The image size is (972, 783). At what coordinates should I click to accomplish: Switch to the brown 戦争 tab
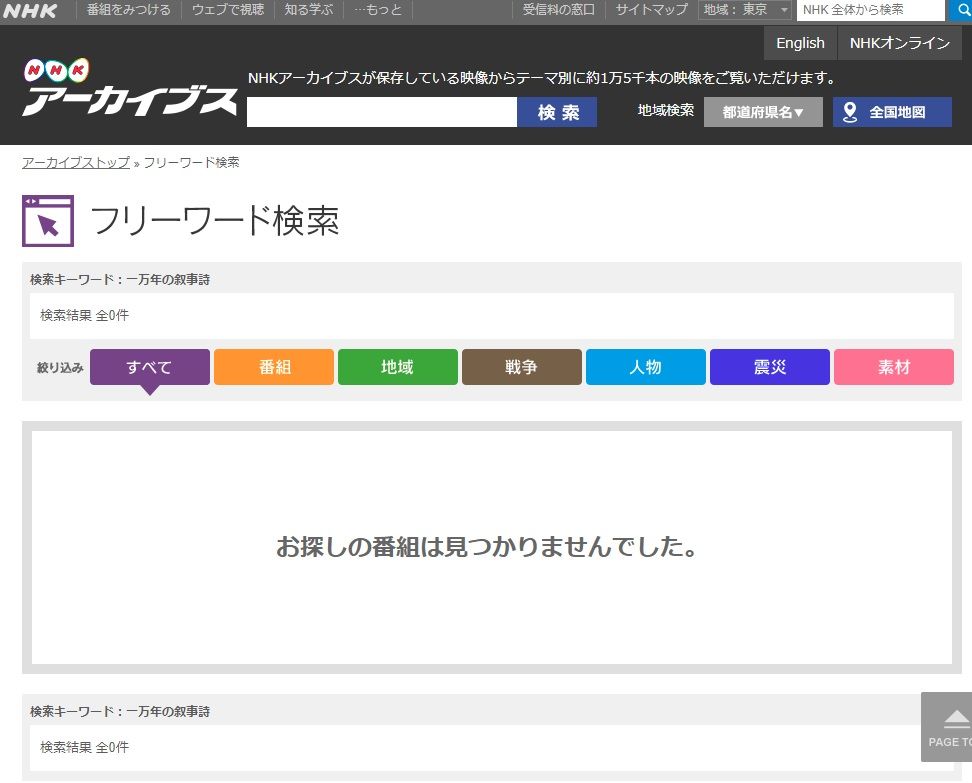point(522,367)
